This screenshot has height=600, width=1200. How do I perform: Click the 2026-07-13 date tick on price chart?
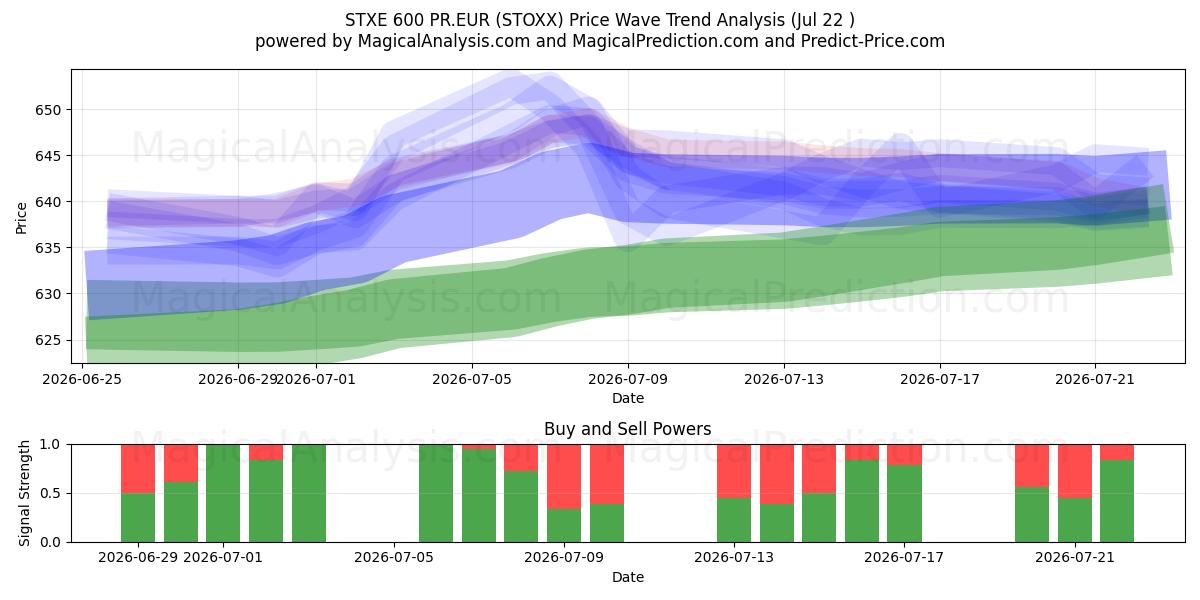(x=783, y=379)
